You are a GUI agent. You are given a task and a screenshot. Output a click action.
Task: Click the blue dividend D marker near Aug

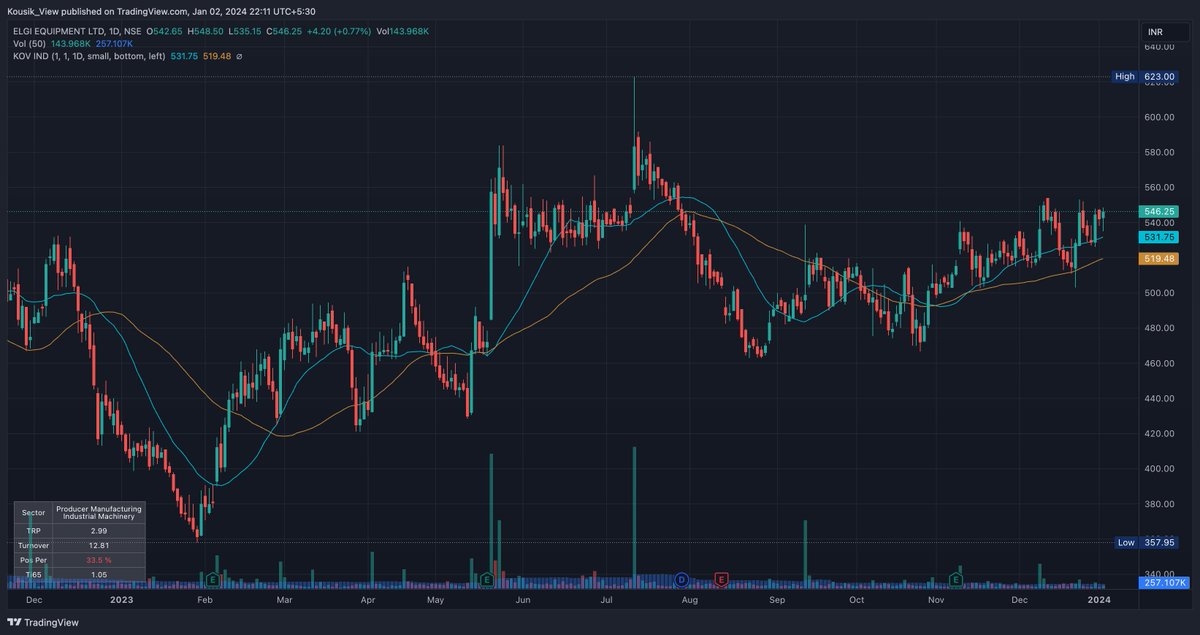(682, 579)
